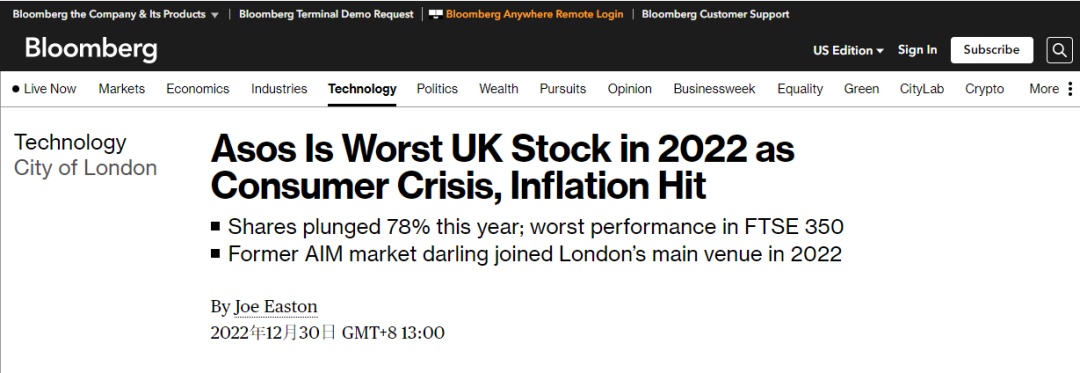Screen dimensions: 1080x373
Task: Open the Bloomberg Terminal Demo Request link
Action: [x=326, y=14]
